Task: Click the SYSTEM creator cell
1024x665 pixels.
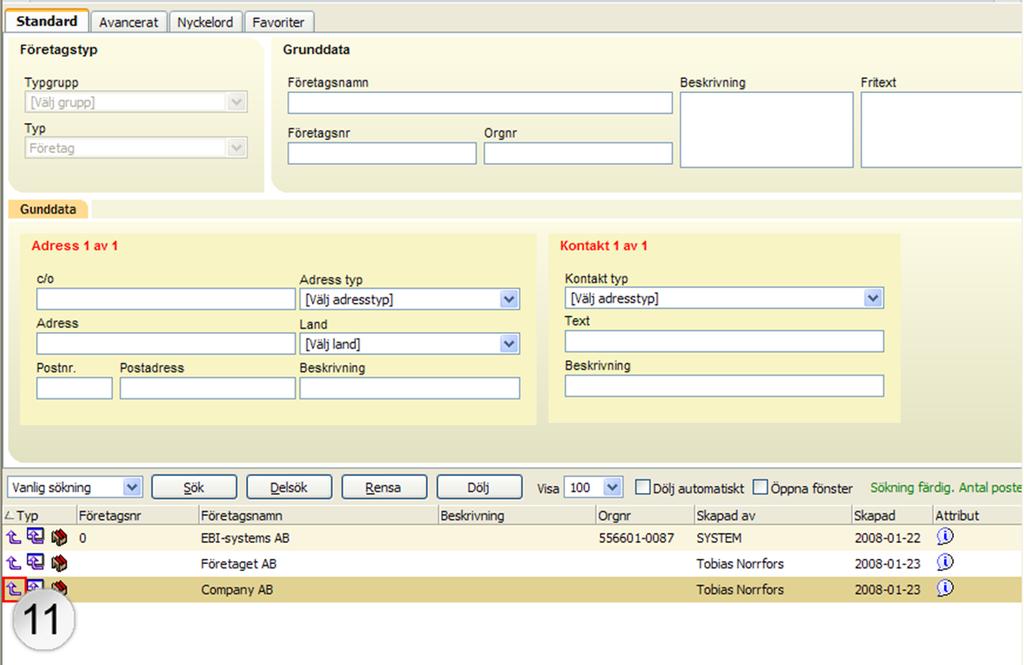Action: point(719,538)
